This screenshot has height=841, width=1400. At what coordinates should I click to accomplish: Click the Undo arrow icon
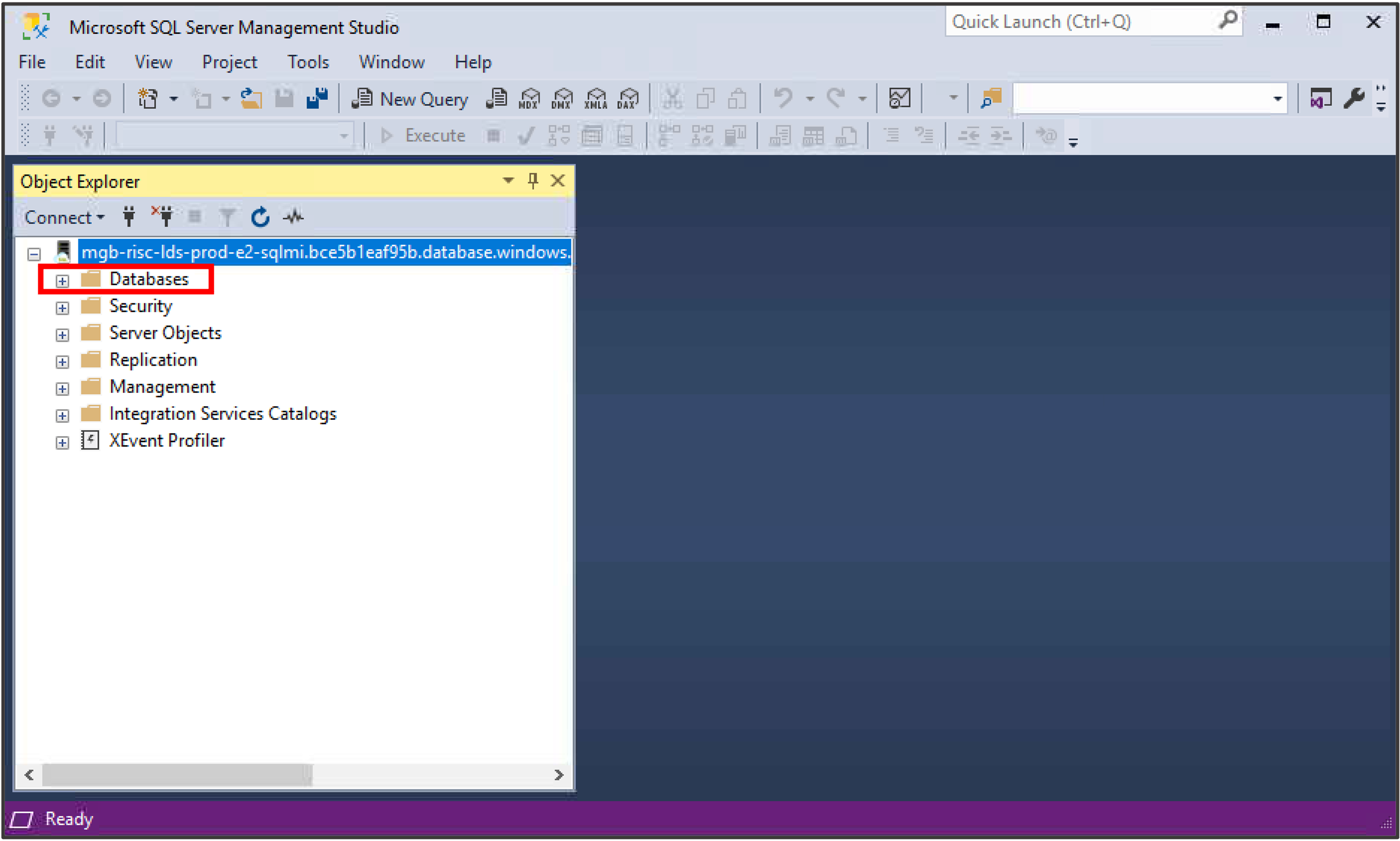(x=783, y=99)
